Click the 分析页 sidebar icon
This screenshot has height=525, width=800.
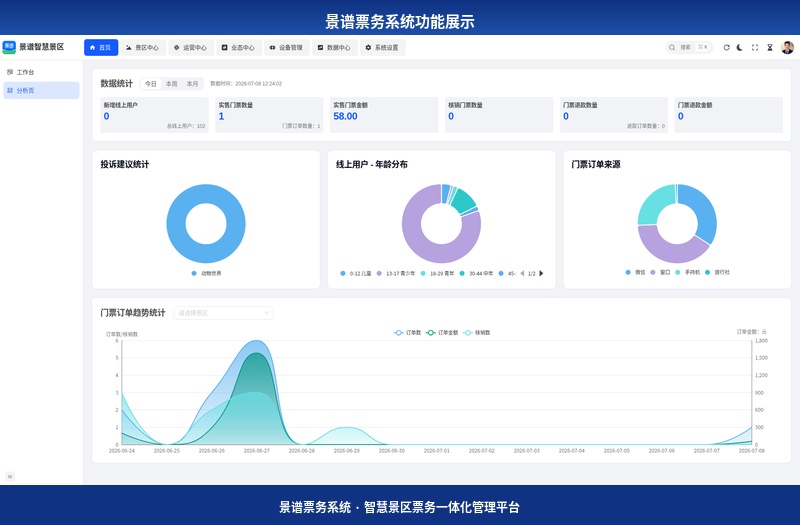click(x=10, y=90)
